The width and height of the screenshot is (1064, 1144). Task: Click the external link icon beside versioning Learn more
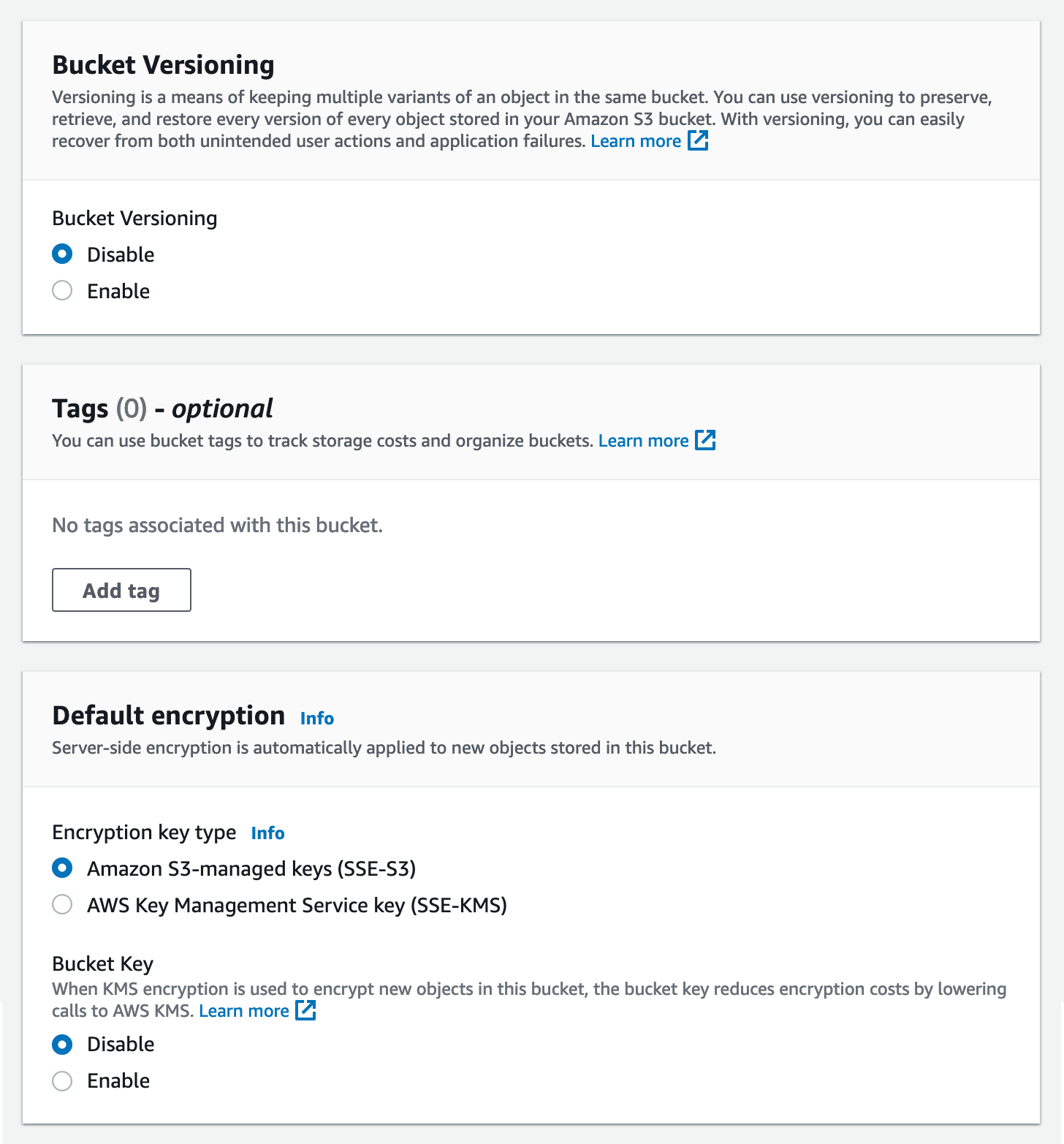tap(699, 140)
